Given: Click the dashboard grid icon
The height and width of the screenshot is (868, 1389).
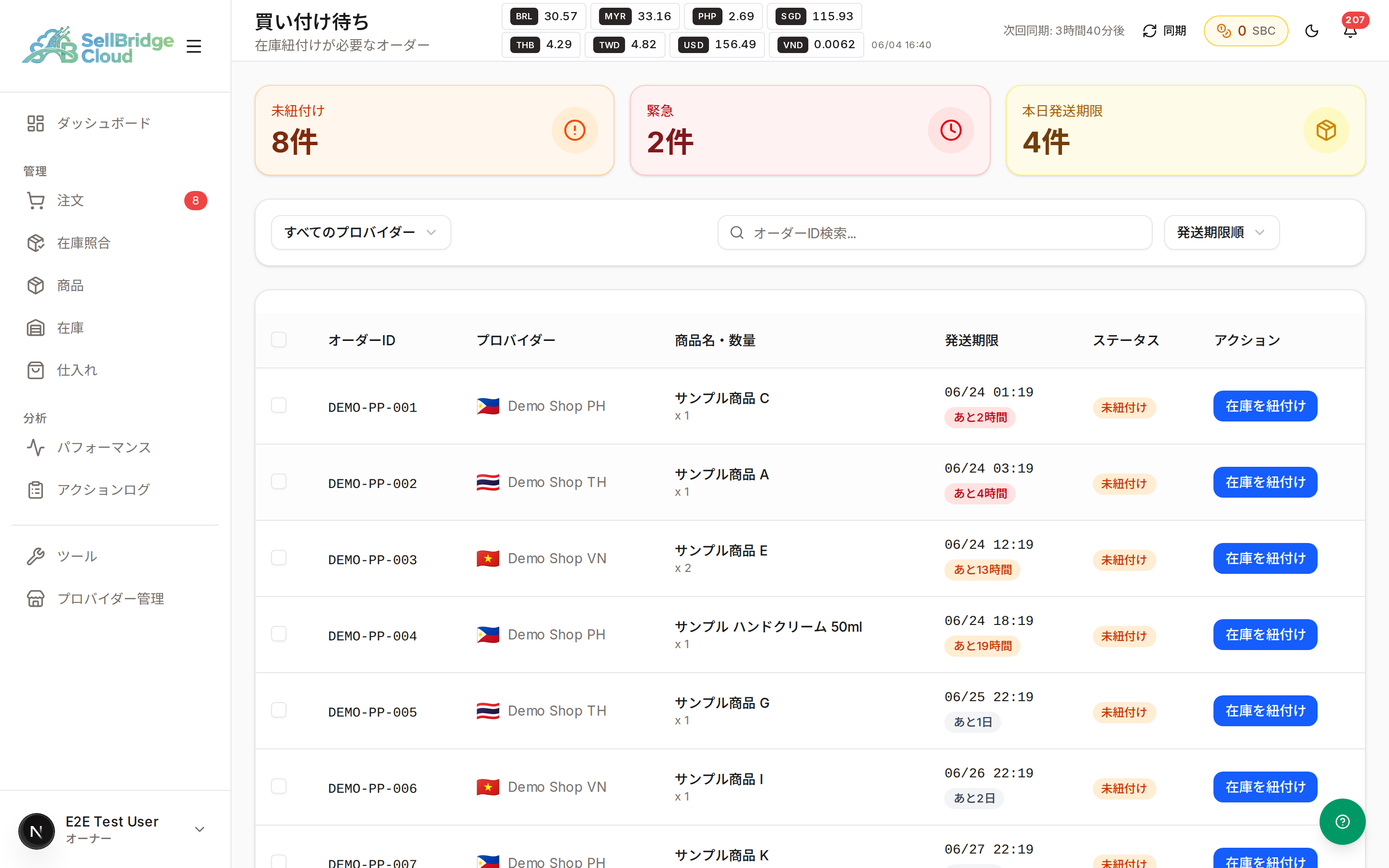Looking at the screenshot, I should click(36, 123).
